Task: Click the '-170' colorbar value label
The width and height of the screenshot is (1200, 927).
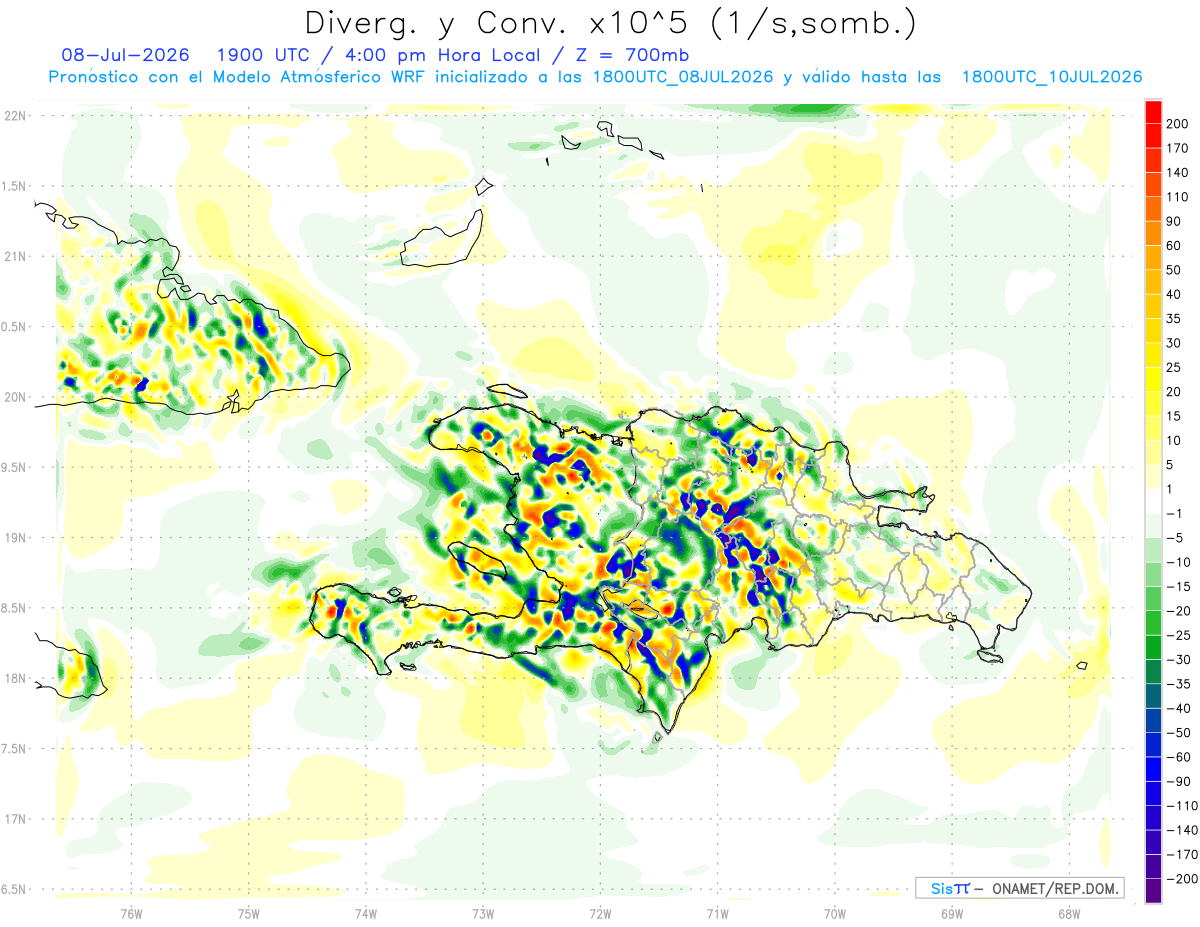Action: 1181,854
